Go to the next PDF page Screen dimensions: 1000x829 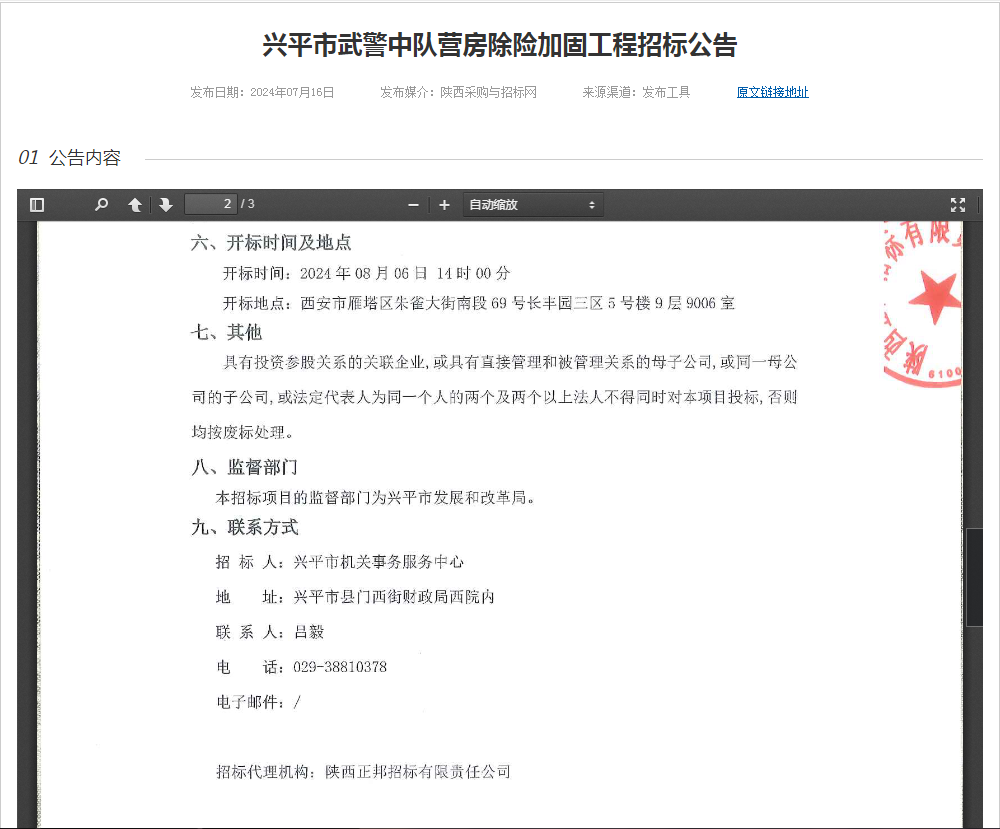[166, 205]
